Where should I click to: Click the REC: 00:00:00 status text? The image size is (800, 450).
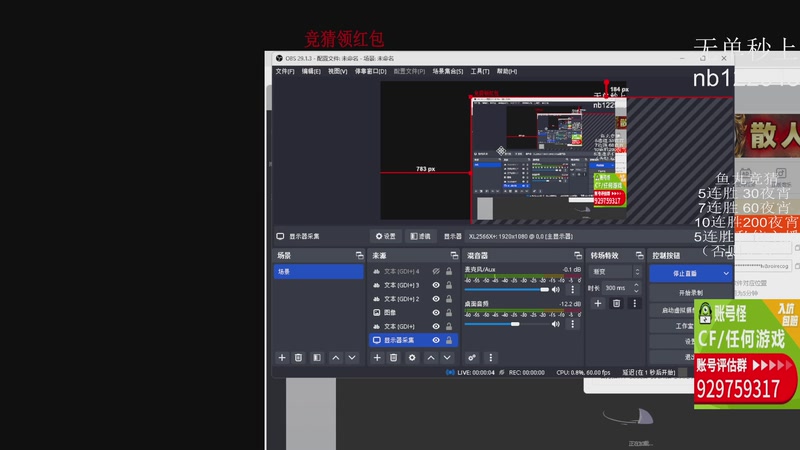click(527, 372)
